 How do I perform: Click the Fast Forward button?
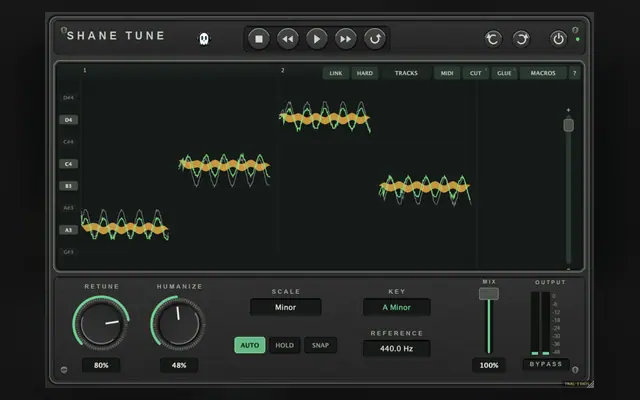click(x=346, y=39)
